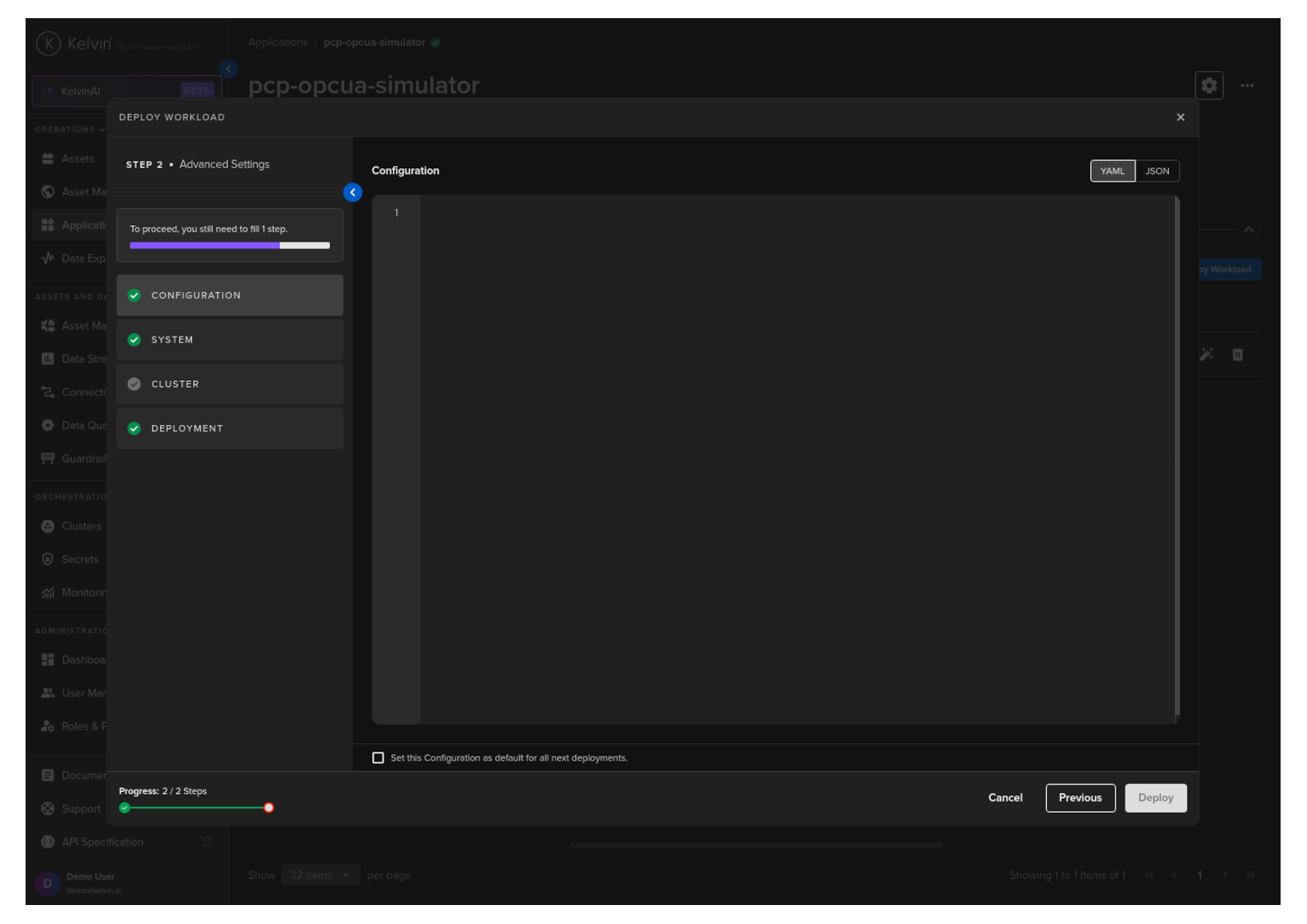
Task: Click the red progress step marker
Action: coord(268,808)
